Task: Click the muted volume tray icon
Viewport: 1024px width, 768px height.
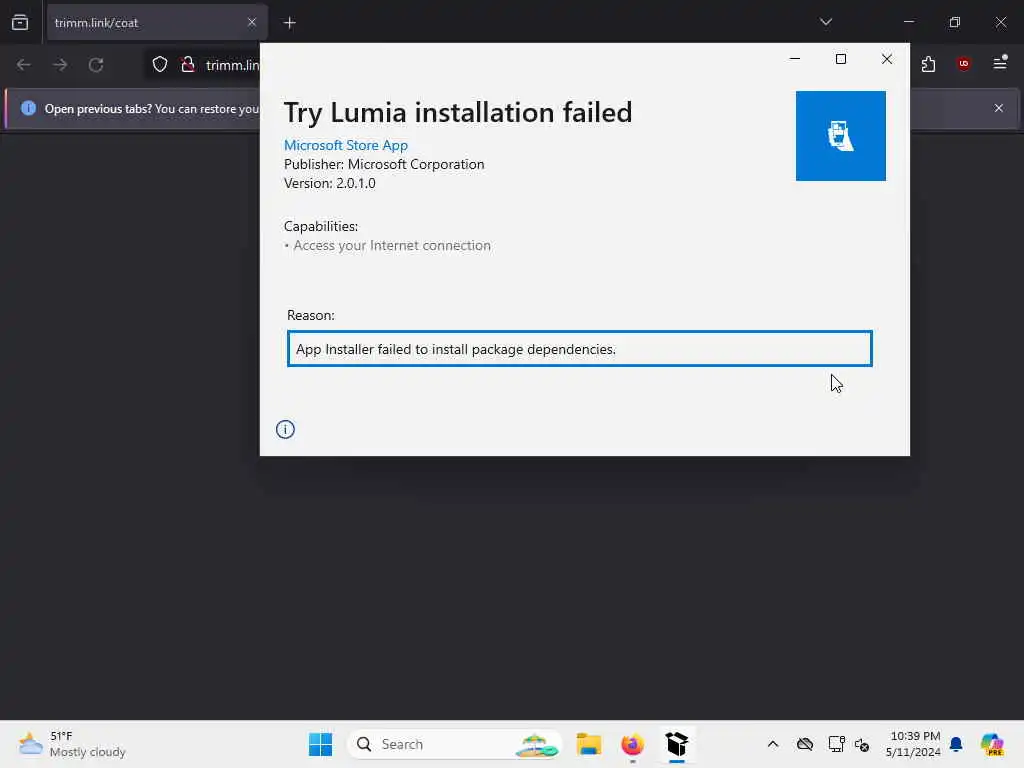Action: 861,744
